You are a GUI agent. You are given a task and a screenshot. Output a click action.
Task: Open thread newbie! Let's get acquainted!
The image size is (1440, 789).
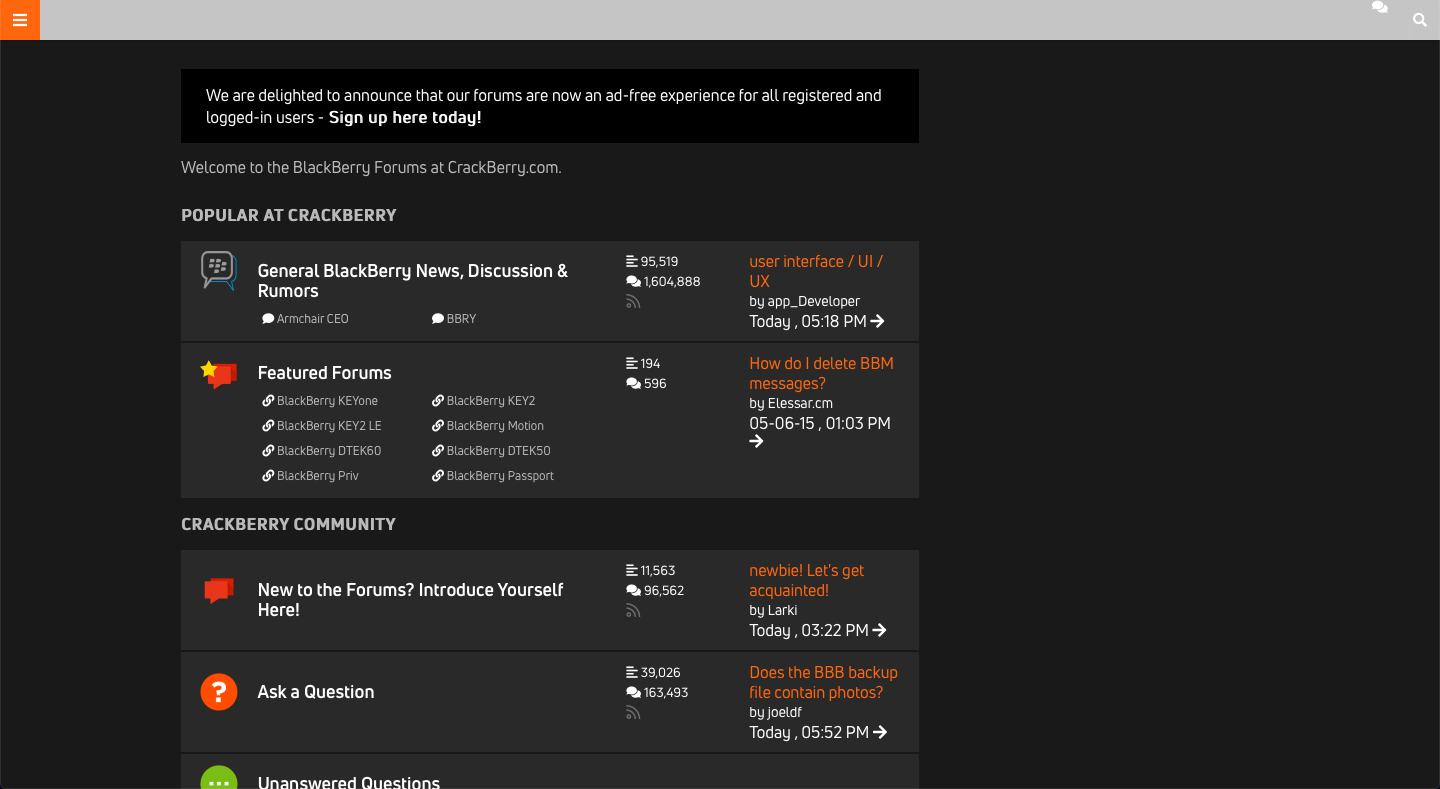click(x=806, y=580)
